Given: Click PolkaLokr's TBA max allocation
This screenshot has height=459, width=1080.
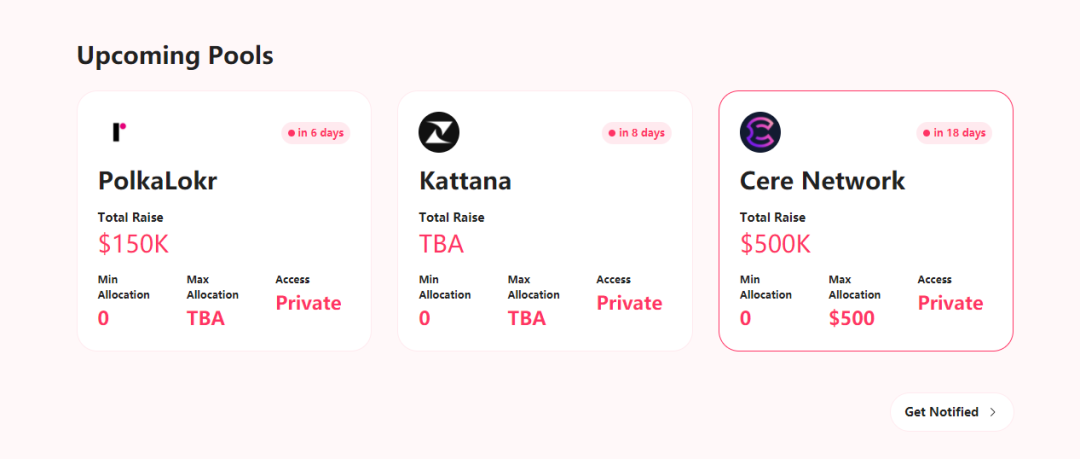Looking at the screenshot, I should [206, 319].
